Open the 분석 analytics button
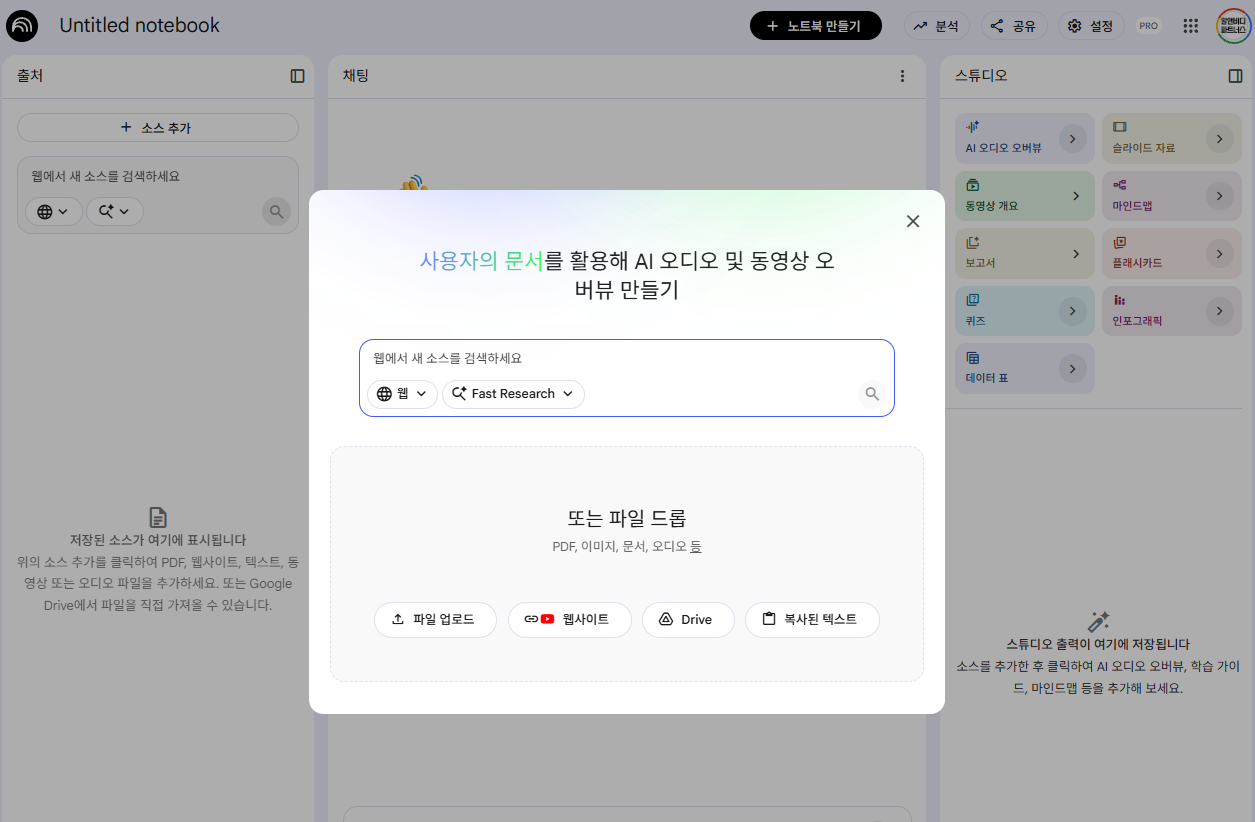This screenshot has width=1255, height=822. point(937,26)
